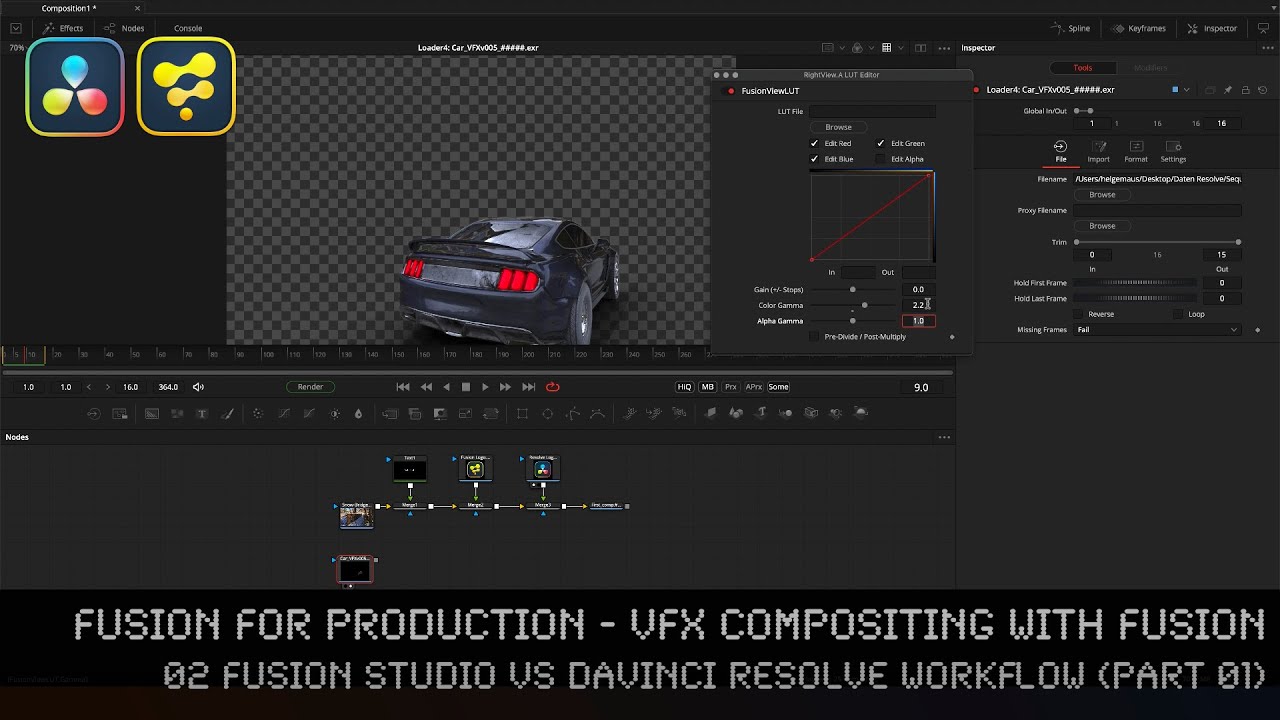Click the Alpha Gamma value field
The image size is (1280, 720).
[918, 321]
